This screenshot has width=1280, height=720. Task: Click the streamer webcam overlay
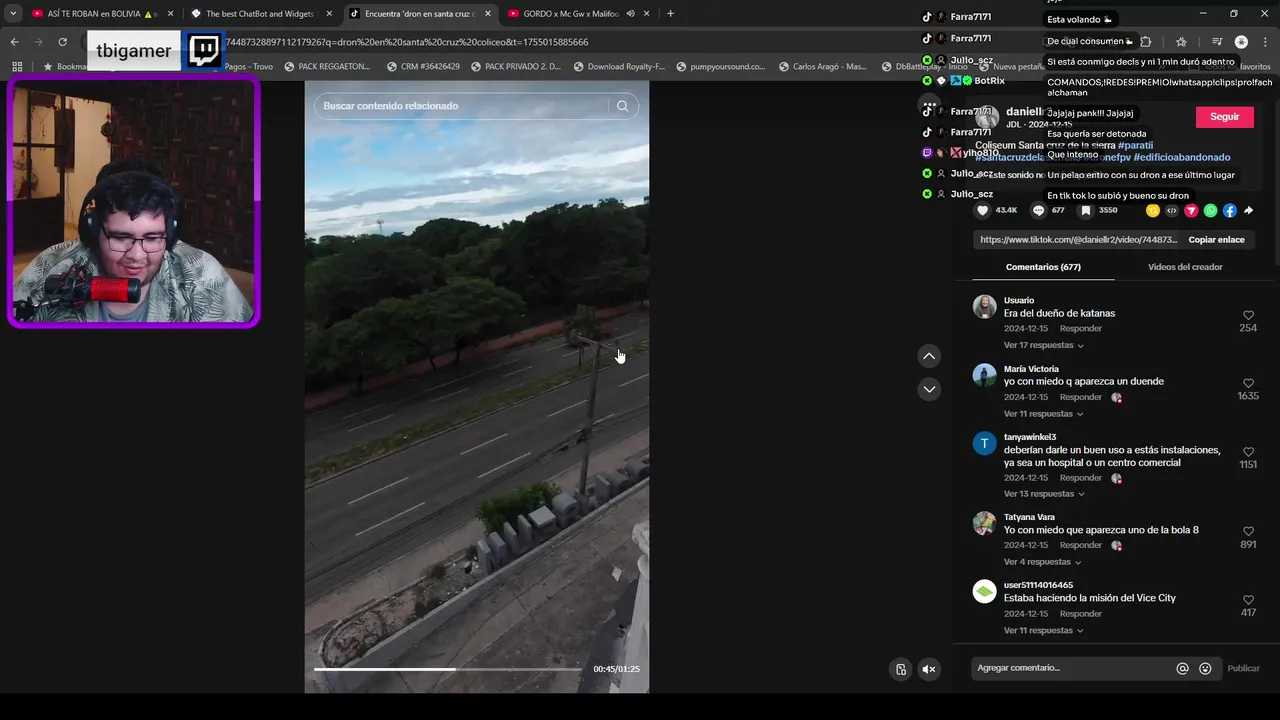click(x=133, y=202)
